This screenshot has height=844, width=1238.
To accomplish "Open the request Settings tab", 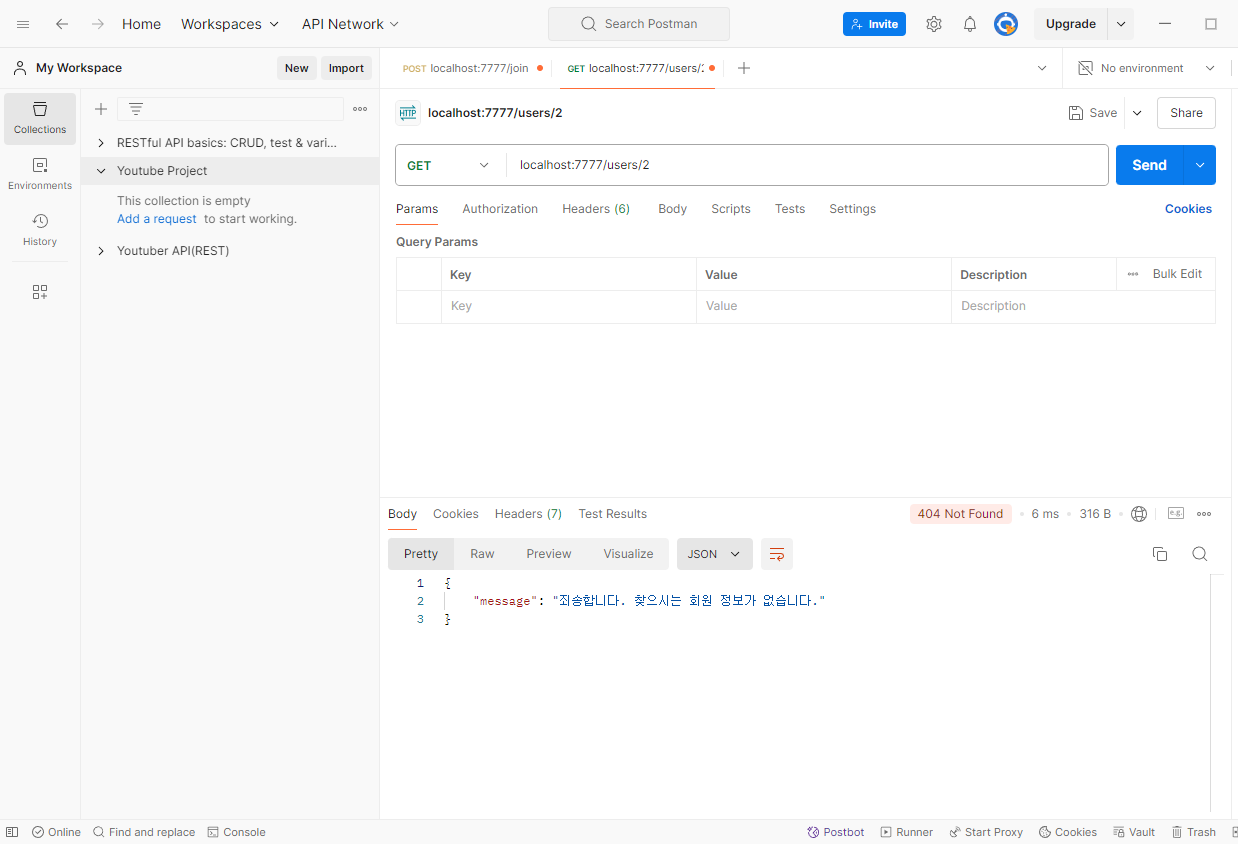I will 852,209.
